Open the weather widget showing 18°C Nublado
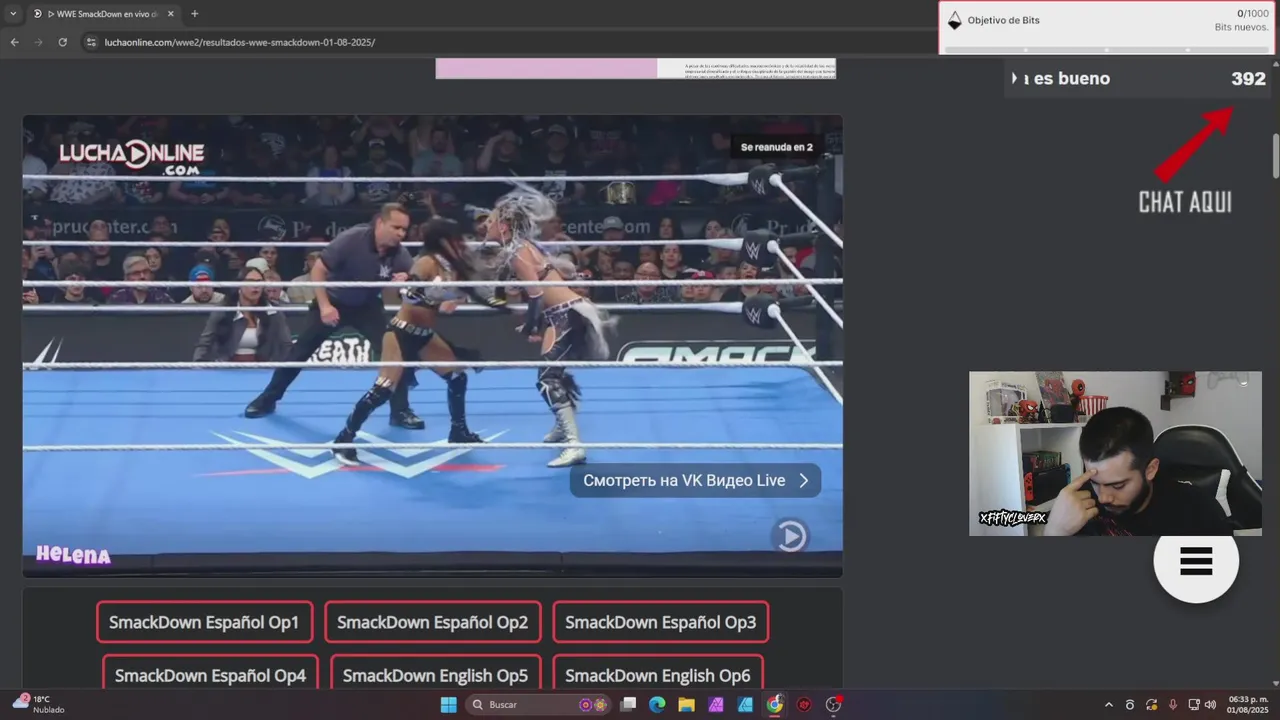1280x720 pixels. point(39,704)
